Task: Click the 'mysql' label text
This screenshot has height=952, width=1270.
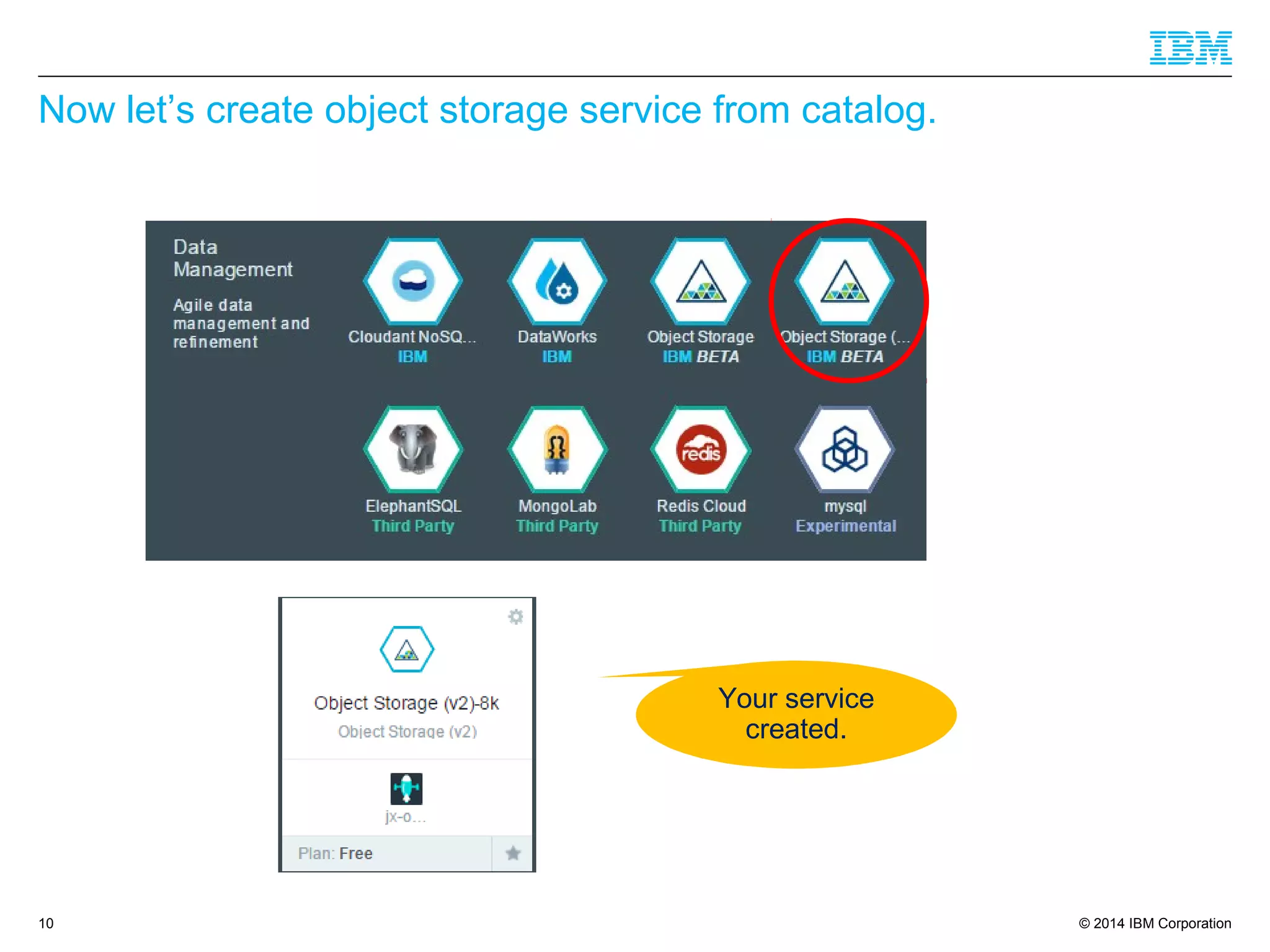Action: [845, 506]
